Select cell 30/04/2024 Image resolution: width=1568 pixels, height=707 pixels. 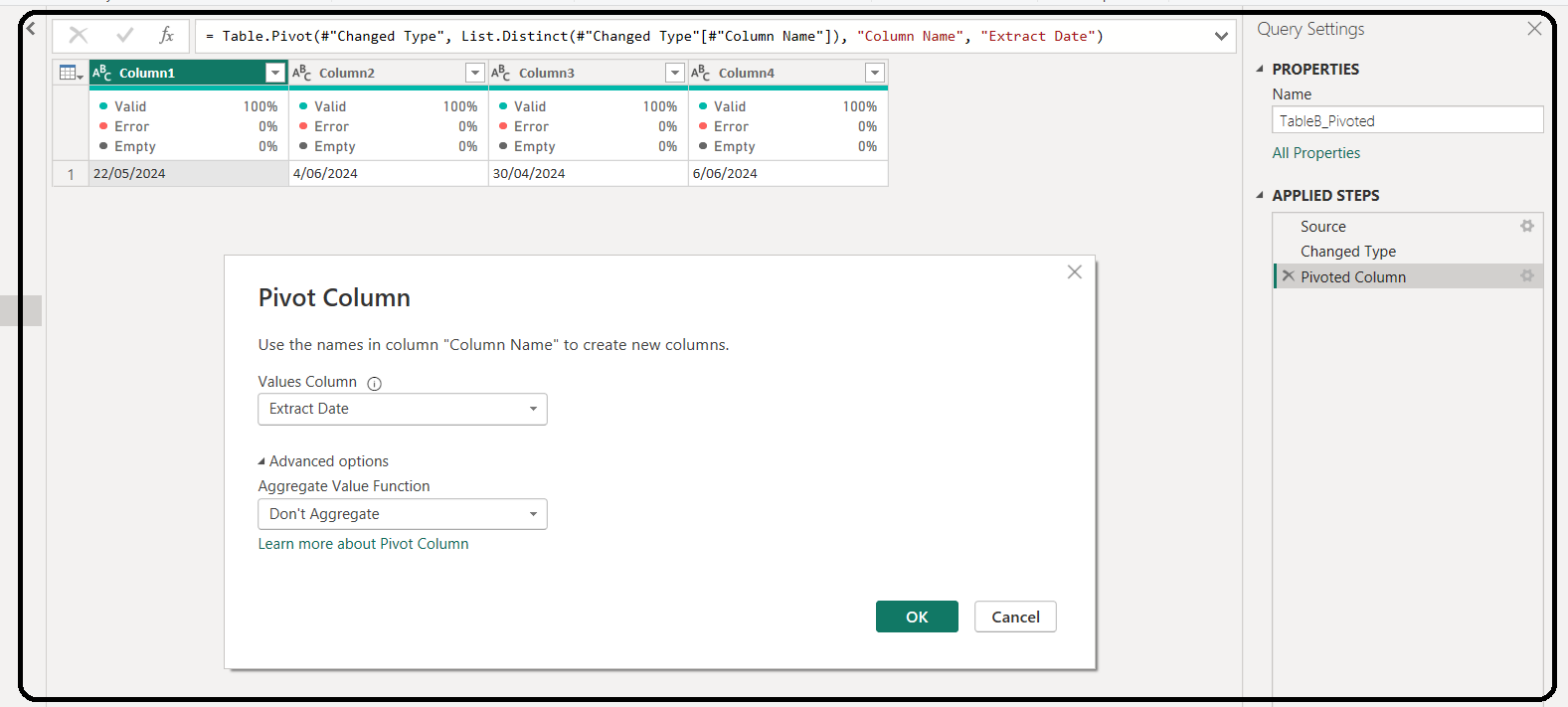(589, 173)
